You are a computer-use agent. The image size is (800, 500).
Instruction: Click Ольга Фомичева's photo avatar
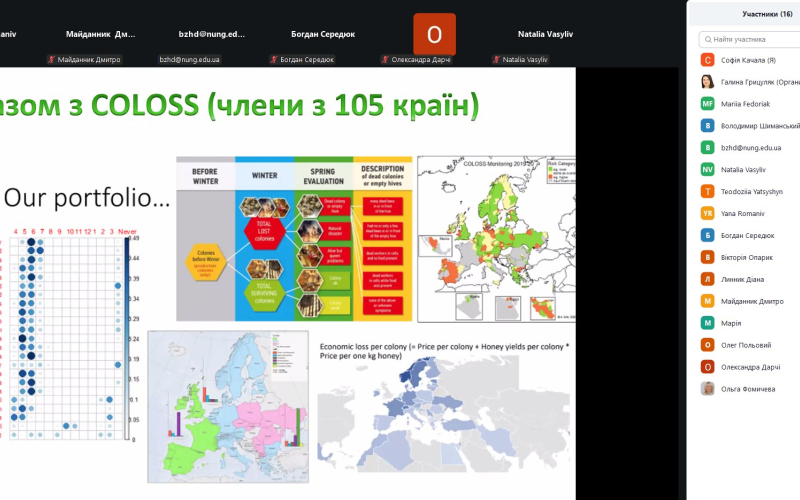[707, 388]
